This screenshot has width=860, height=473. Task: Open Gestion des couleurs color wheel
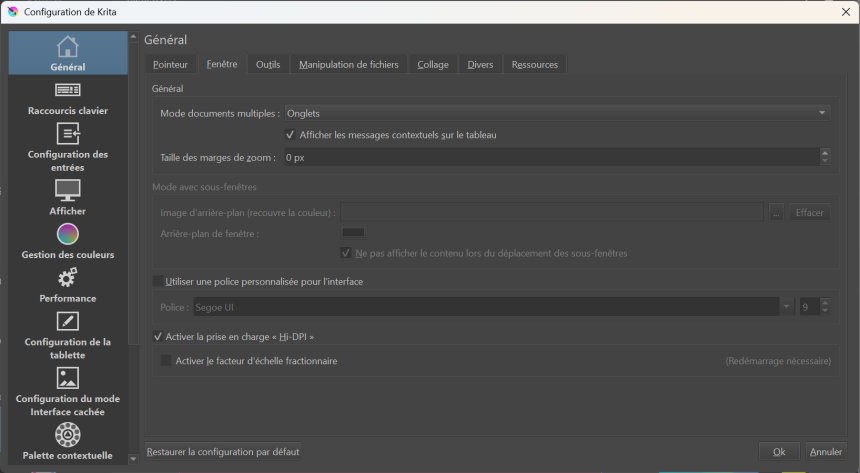tap(68, 234)
